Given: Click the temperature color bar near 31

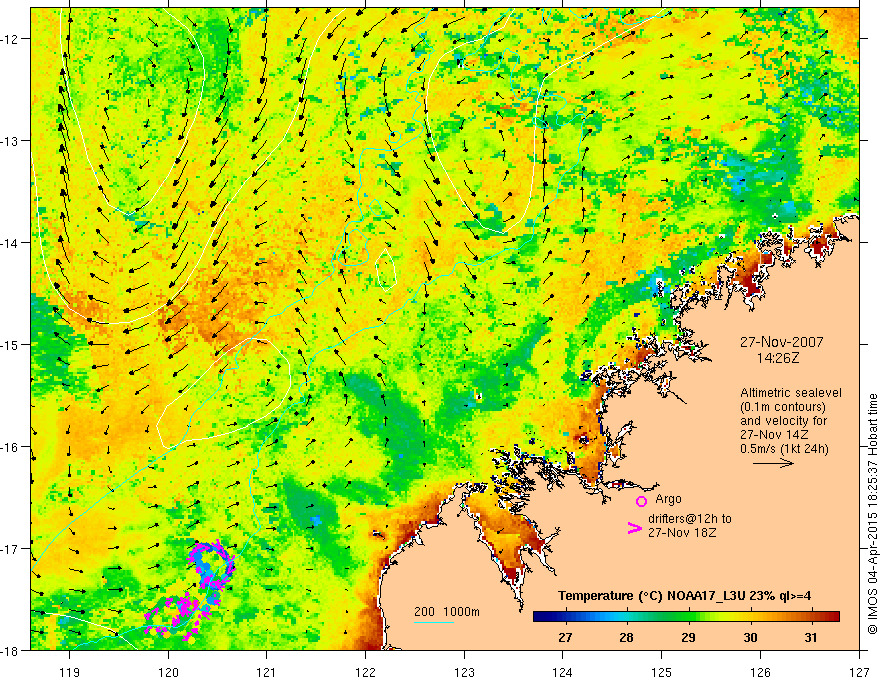Looking at the screenshot, I should tap(810, 617).
